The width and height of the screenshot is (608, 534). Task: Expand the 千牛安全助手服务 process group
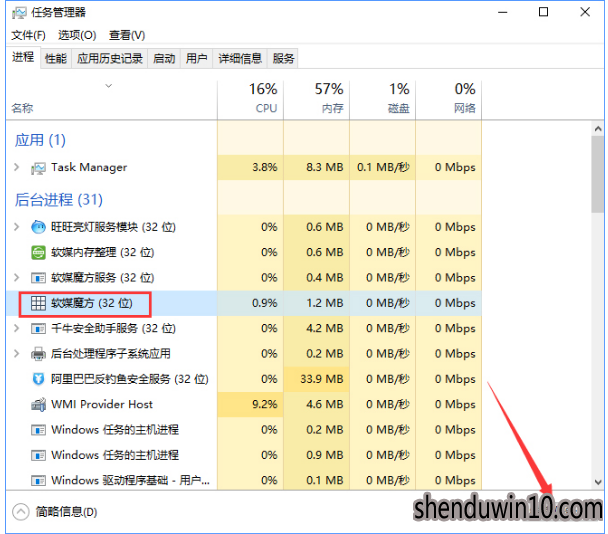(16, 328)
